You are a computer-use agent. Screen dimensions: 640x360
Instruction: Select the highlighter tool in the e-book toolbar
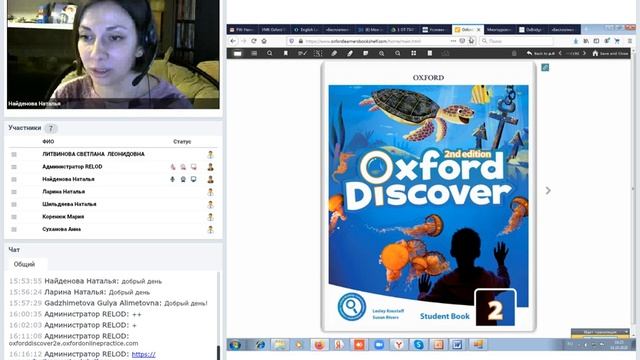tap(334, 53)
